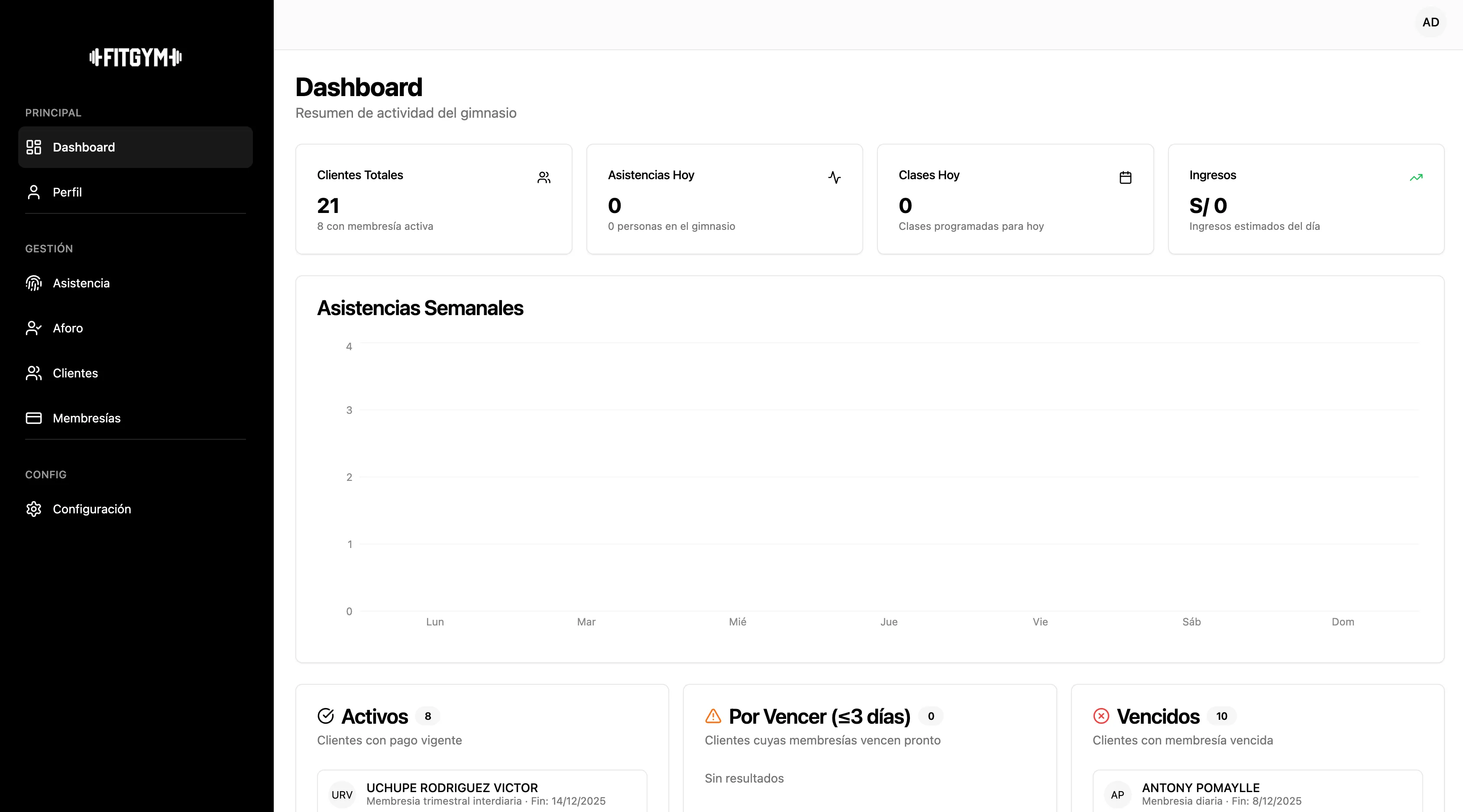The image size is (1463, 812).
Task: Click the Configuración gear icon
Action: 33,509
